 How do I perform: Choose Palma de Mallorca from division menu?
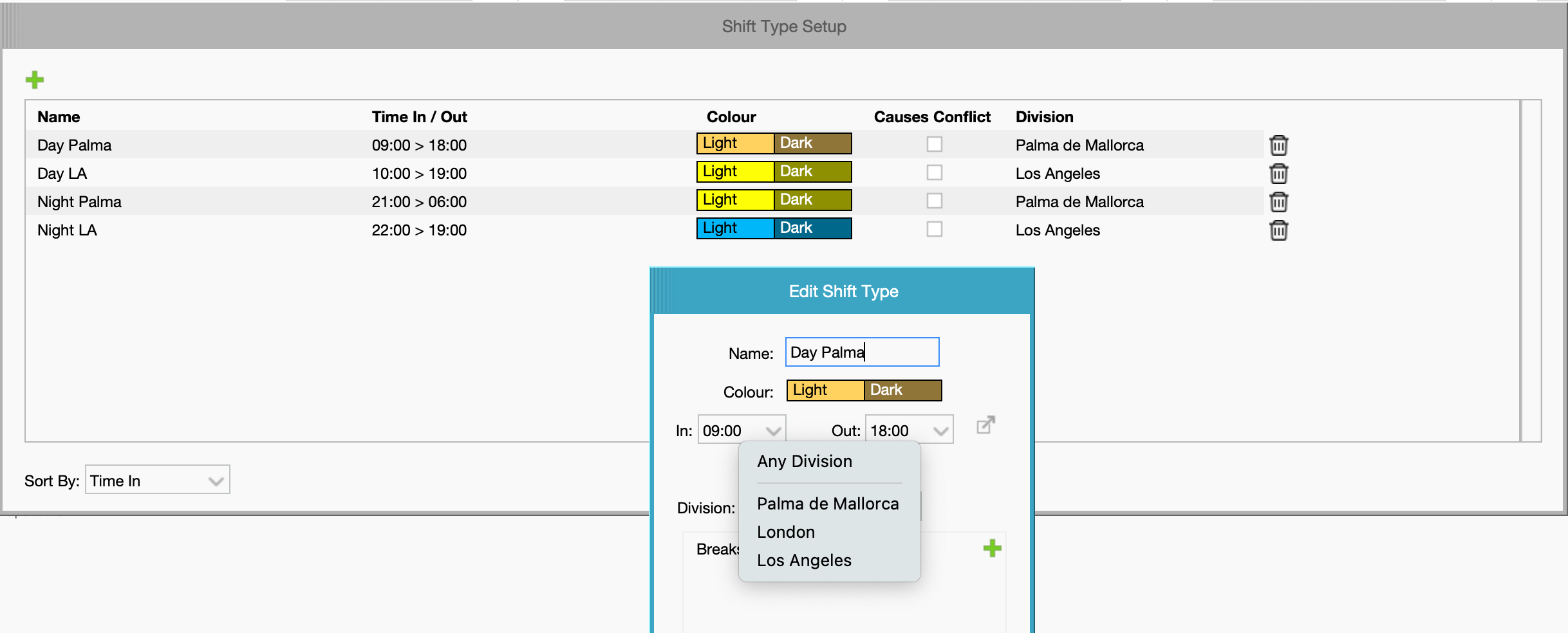829,504
